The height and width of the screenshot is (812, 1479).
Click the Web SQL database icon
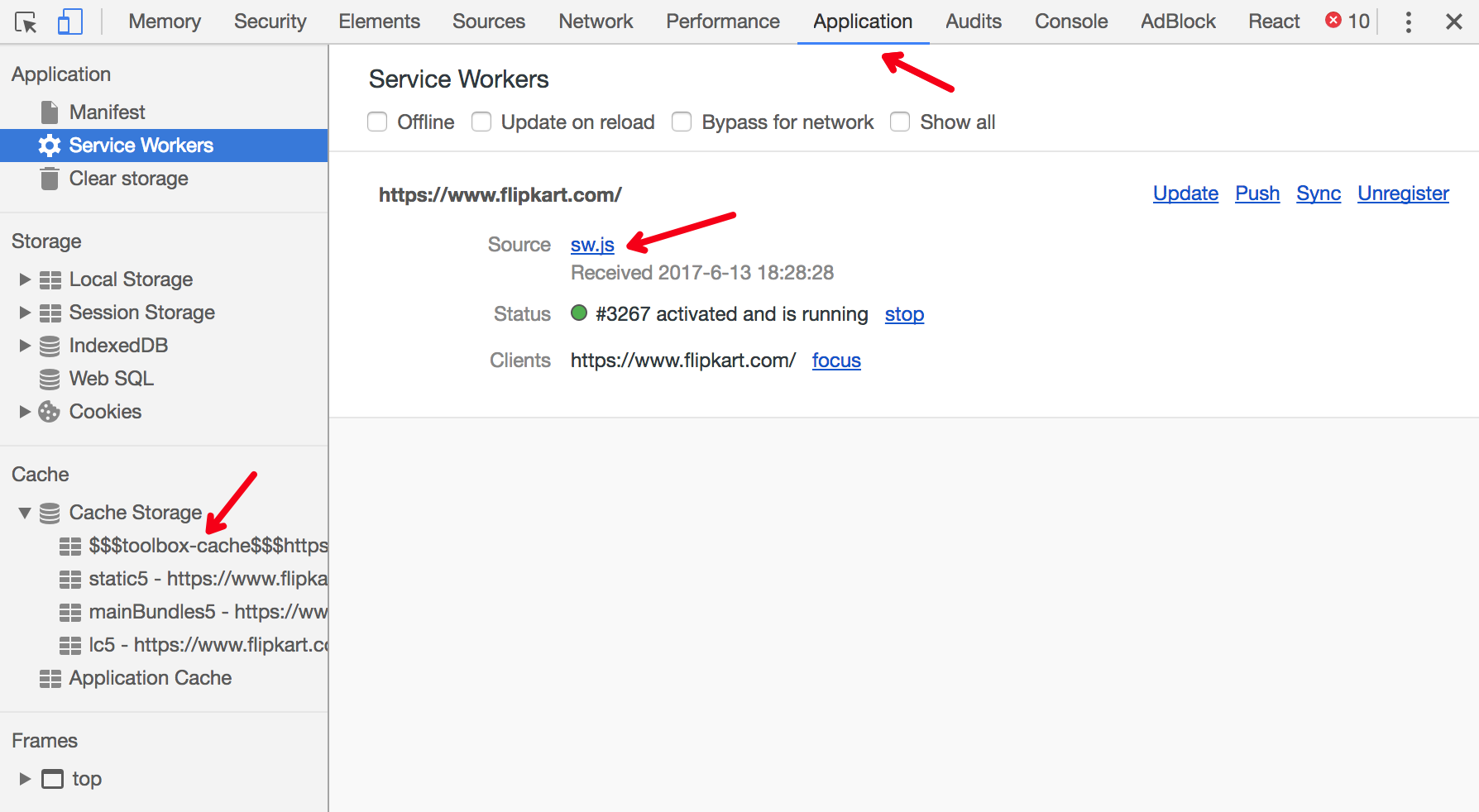50,379
